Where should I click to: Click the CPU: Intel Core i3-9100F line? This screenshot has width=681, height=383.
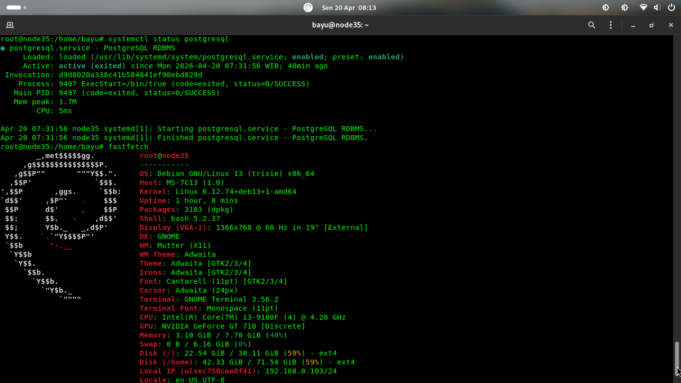tap(242, 317)
